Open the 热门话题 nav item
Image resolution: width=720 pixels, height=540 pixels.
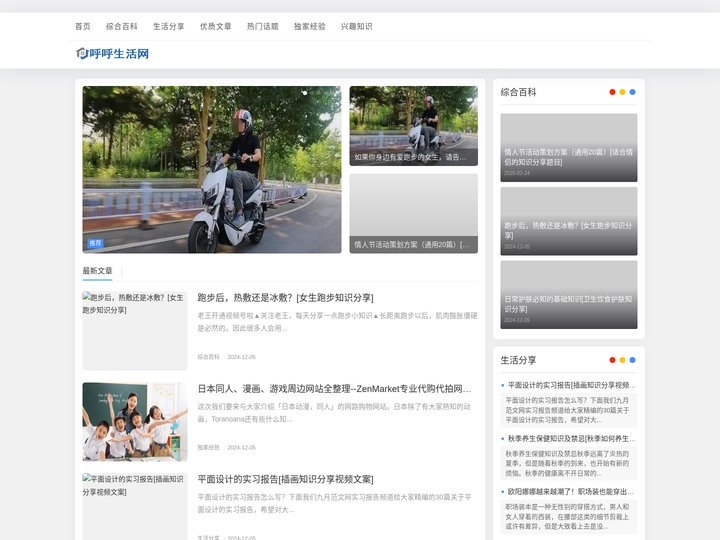(263, 27)
